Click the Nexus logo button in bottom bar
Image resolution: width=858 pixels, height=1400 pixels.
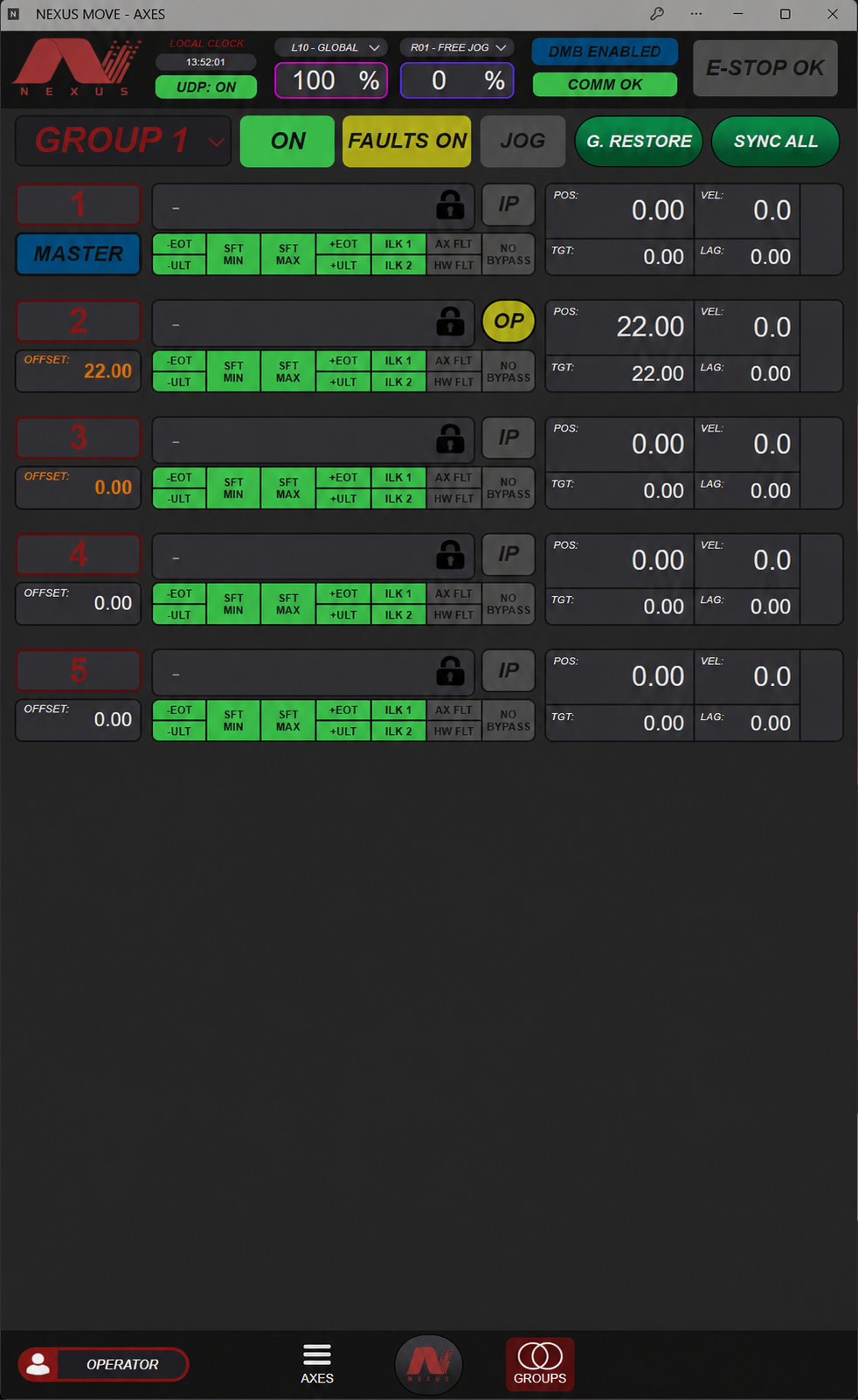428,1363
